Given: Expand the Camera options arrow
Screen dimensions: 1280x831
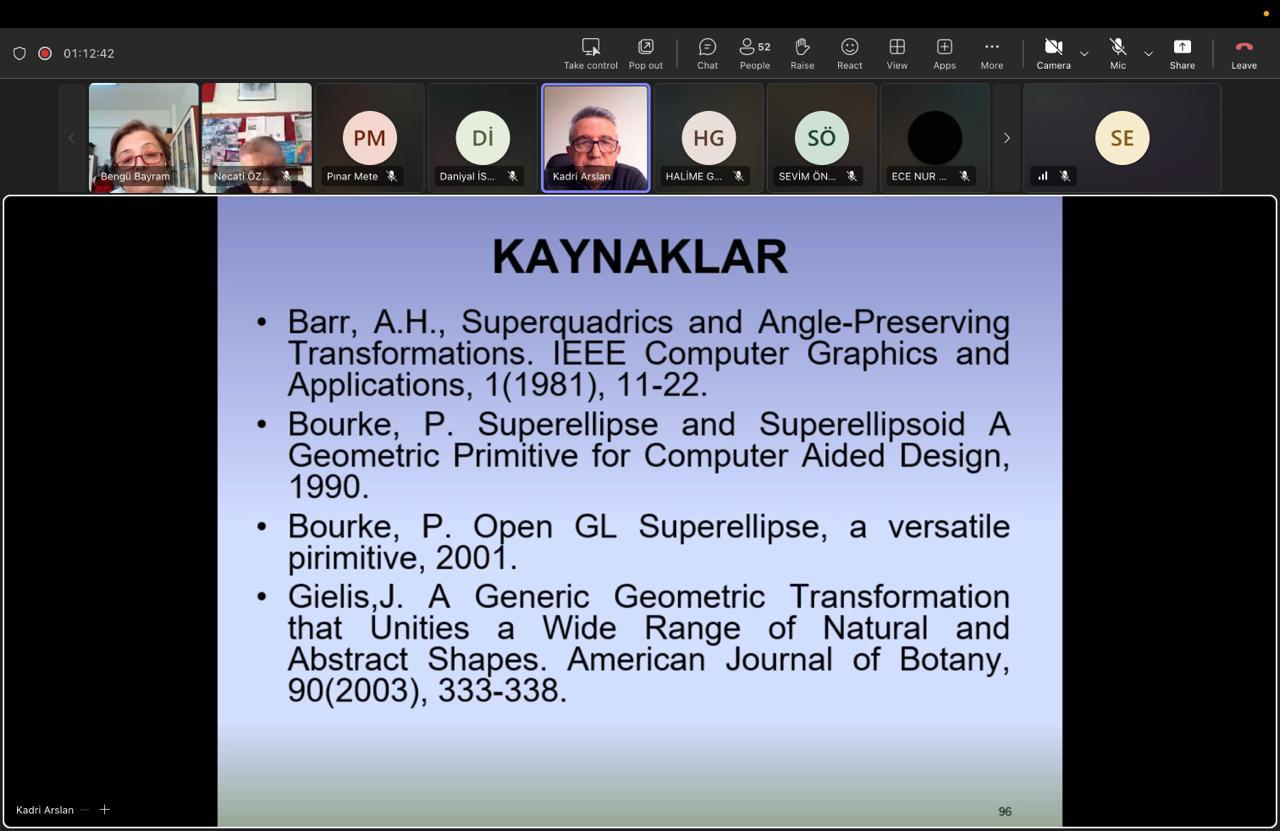Looking at the screenshot, I should 1084,53.
